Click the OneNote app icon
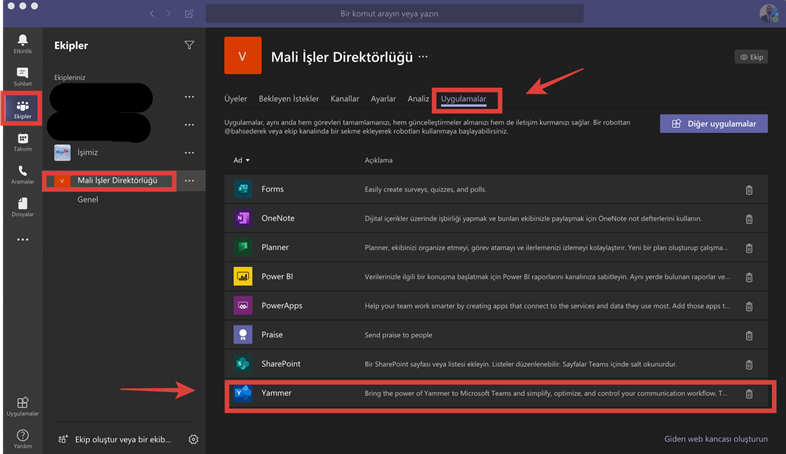The height and width of the screenshot is (454, 786). pos(243,218)
